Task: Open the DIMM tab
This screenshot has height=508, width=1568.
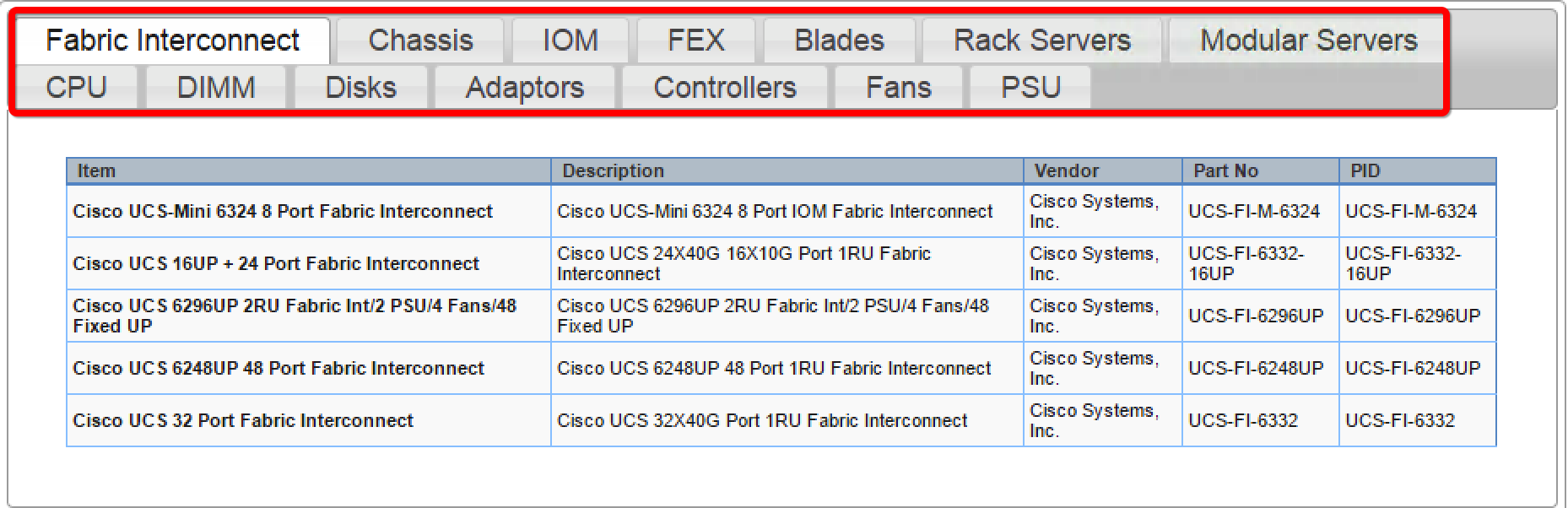Action: [x=216, y=88]
